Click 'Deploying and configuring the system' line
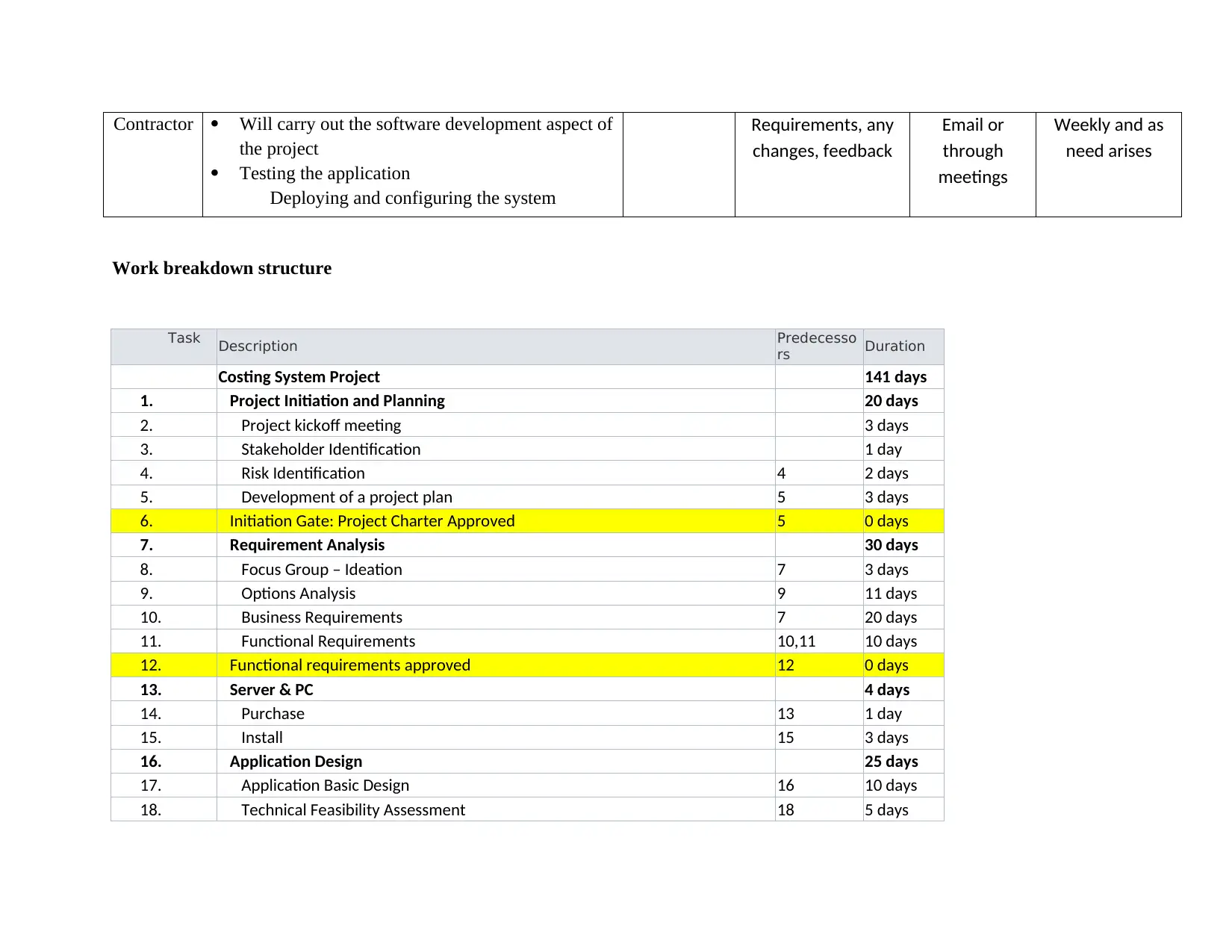Viewport: 1232px width, 952px height. pyautogui.click(x=413, y=198)
